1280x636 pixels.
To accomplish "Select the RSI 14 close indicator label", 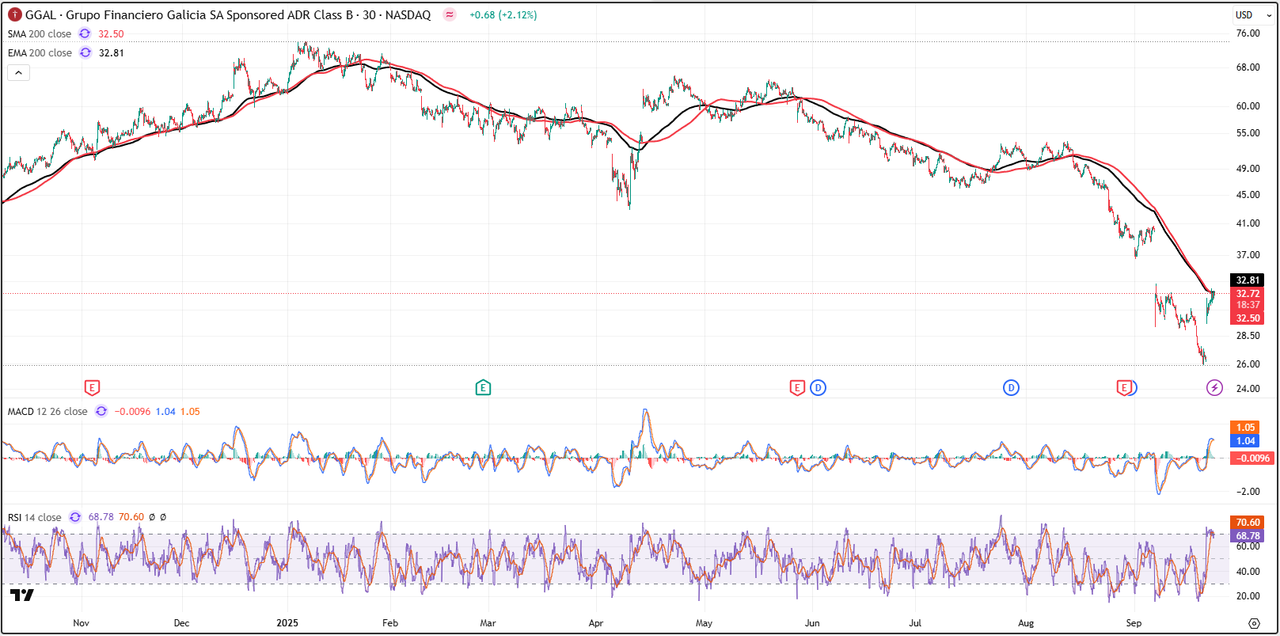I will [34, 517].
